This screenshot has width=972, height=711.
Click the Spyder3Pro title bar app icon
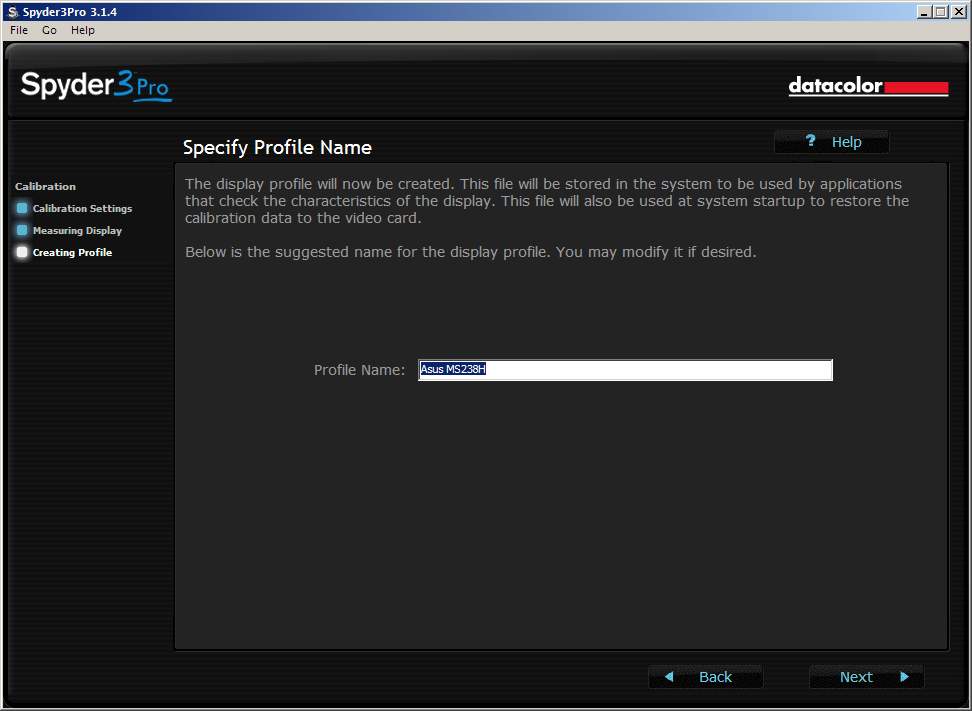point(13,12)
